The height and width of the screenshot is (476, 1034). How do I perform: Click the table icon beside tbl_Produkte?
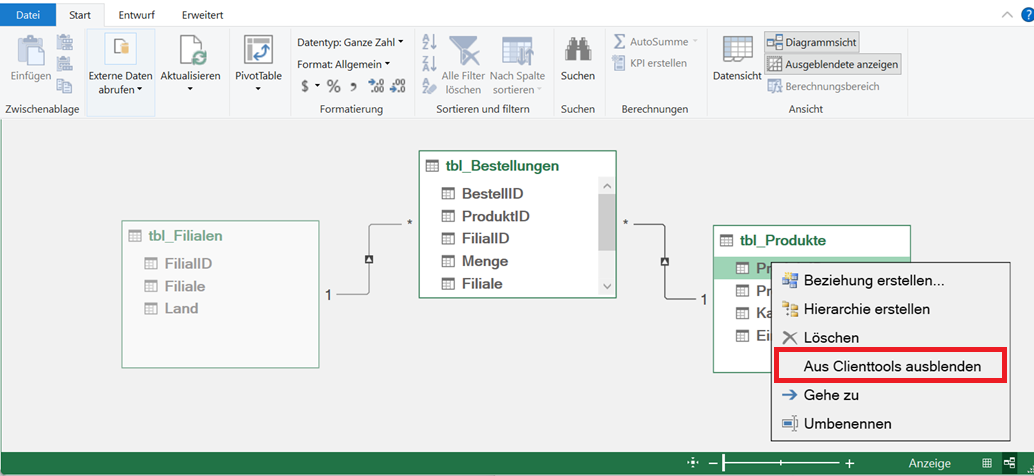coord(727,240)
